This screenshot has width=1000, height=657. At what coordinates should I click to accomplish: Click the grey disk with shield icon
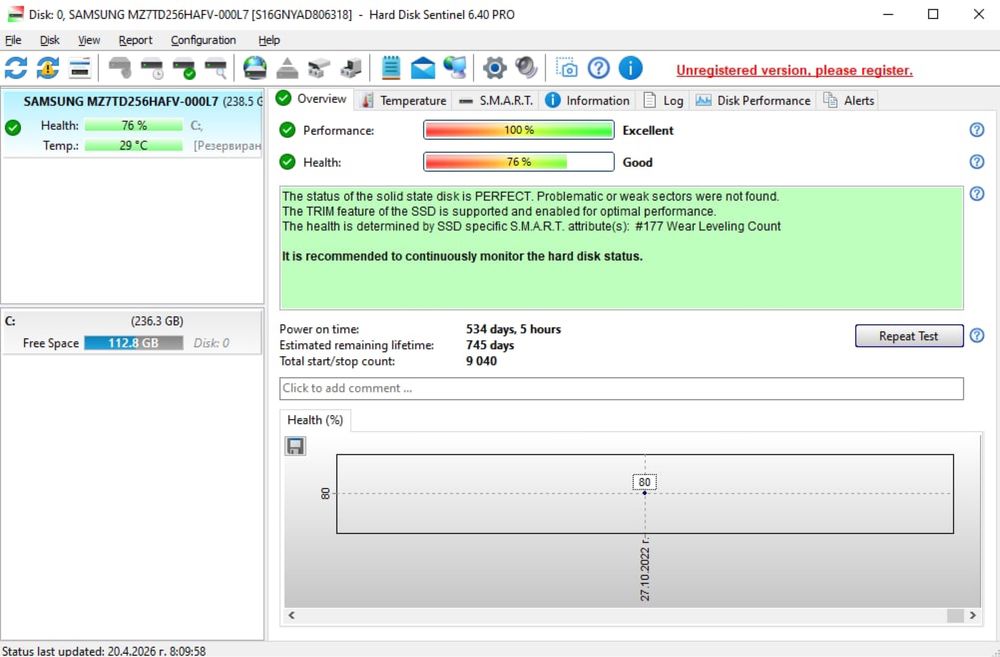click(120, 68)
